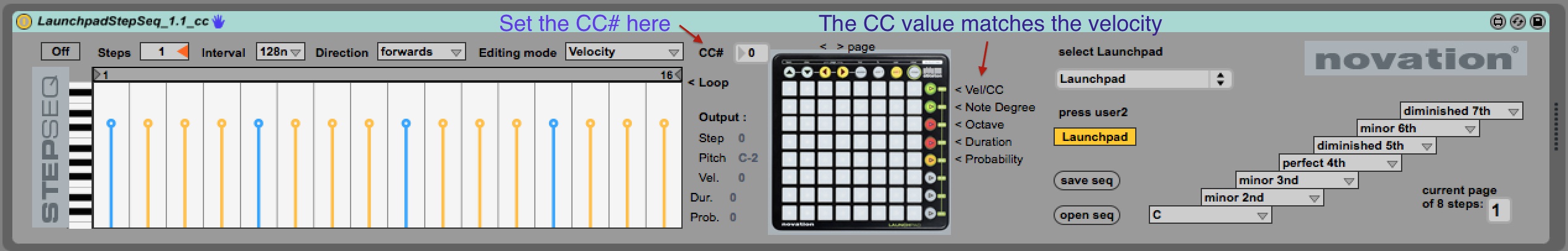Click the save seq button
Image resolution: width=1568 pixels, height=251 pixels.
click(x=1086, y=181)
